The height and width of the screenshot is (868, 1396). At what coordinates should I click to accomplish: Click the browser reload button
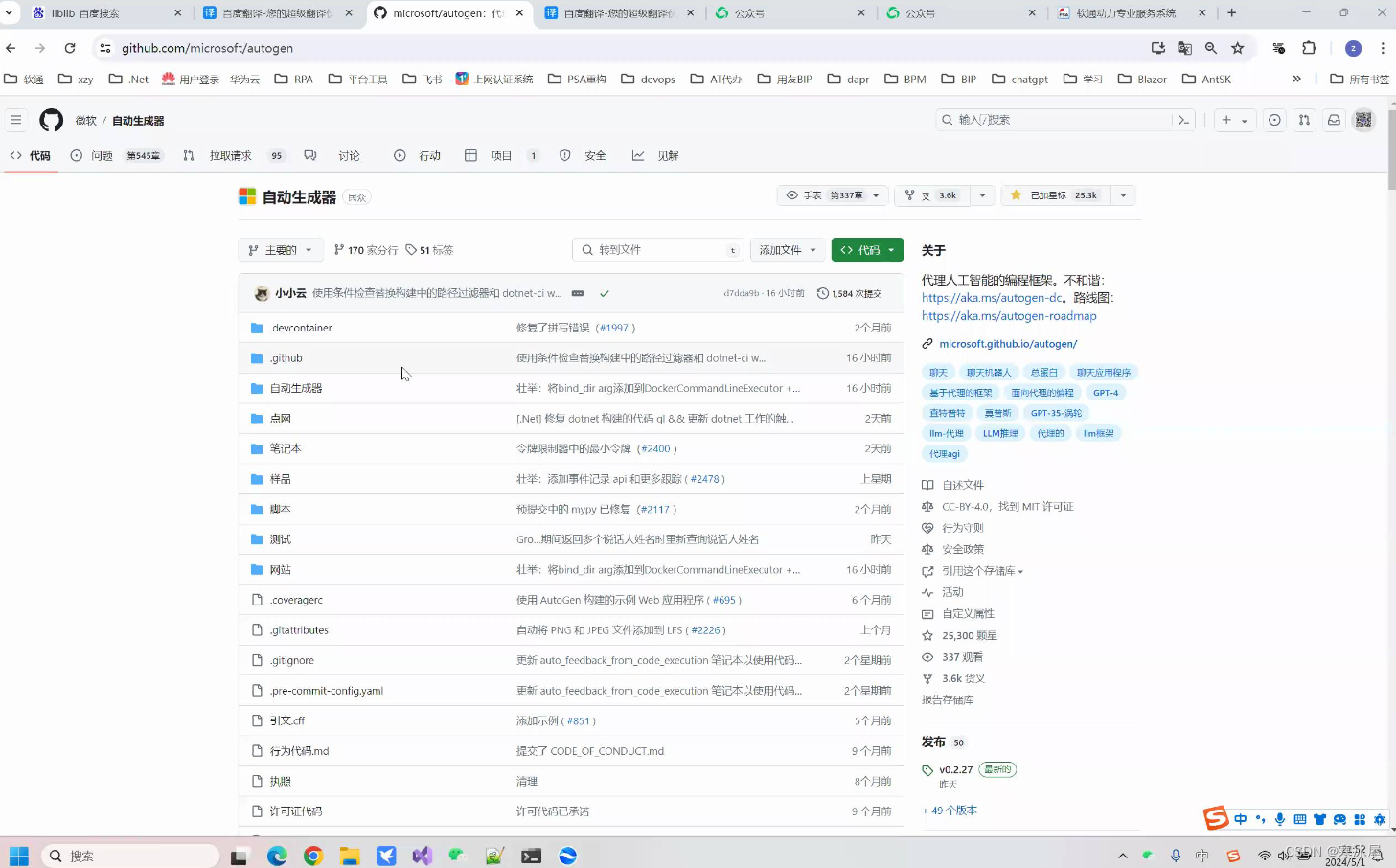pos(70,48)
